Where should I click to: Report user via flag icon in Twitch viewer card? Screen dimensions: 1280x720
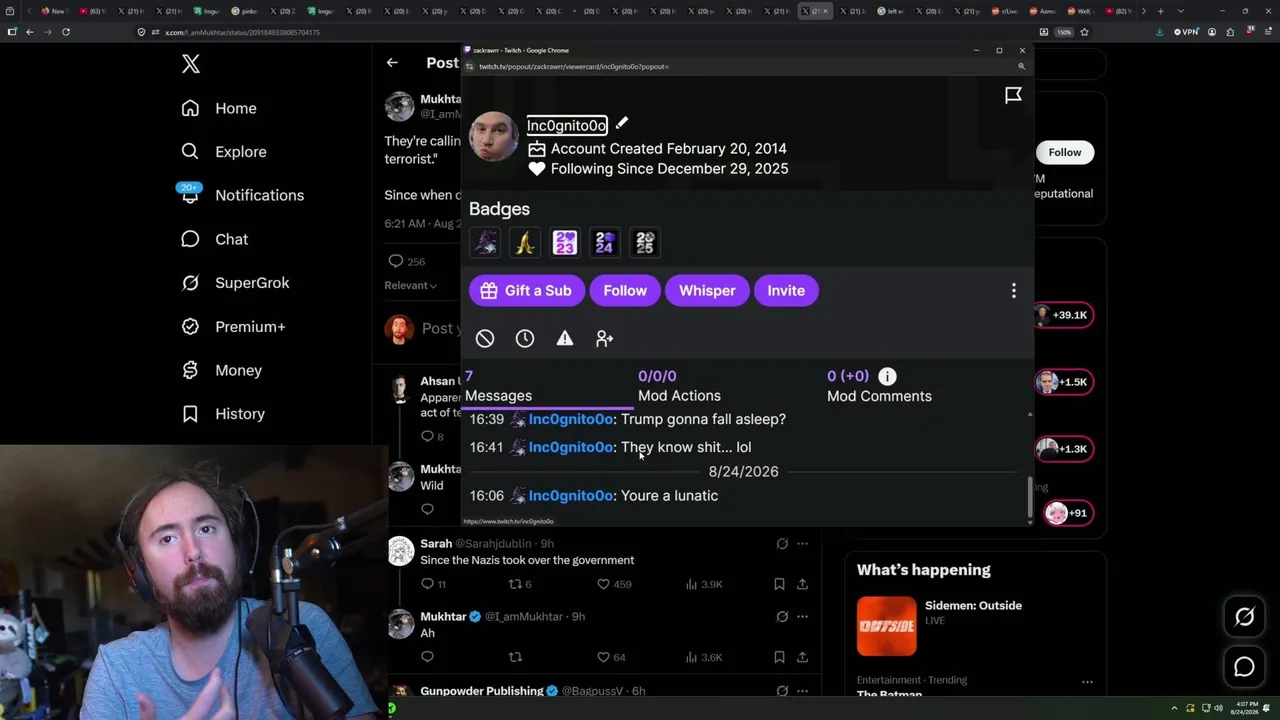pos(1013,95)
